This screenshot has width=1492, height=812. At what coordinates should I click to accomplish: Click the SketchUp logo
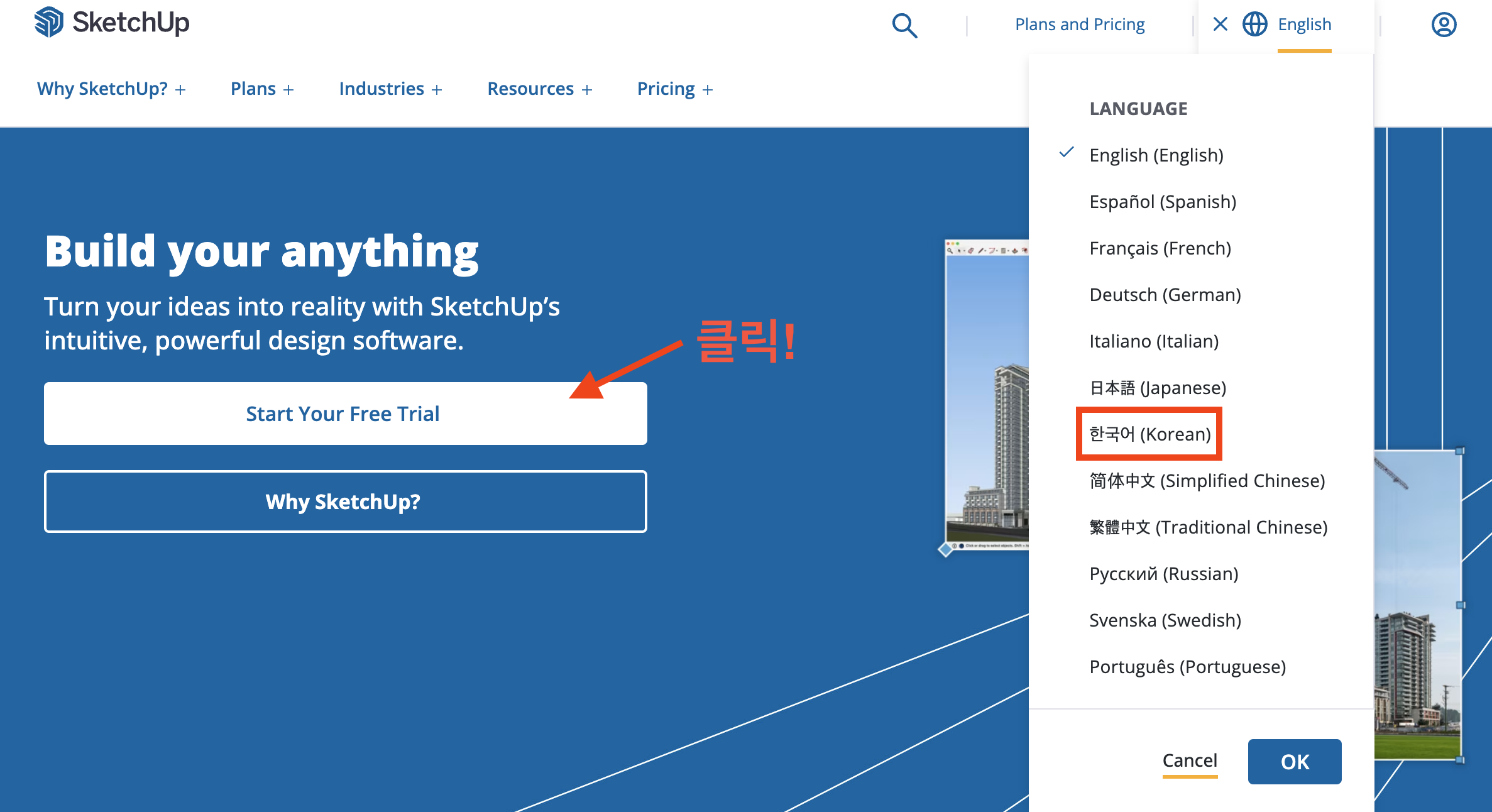[112, 23]
